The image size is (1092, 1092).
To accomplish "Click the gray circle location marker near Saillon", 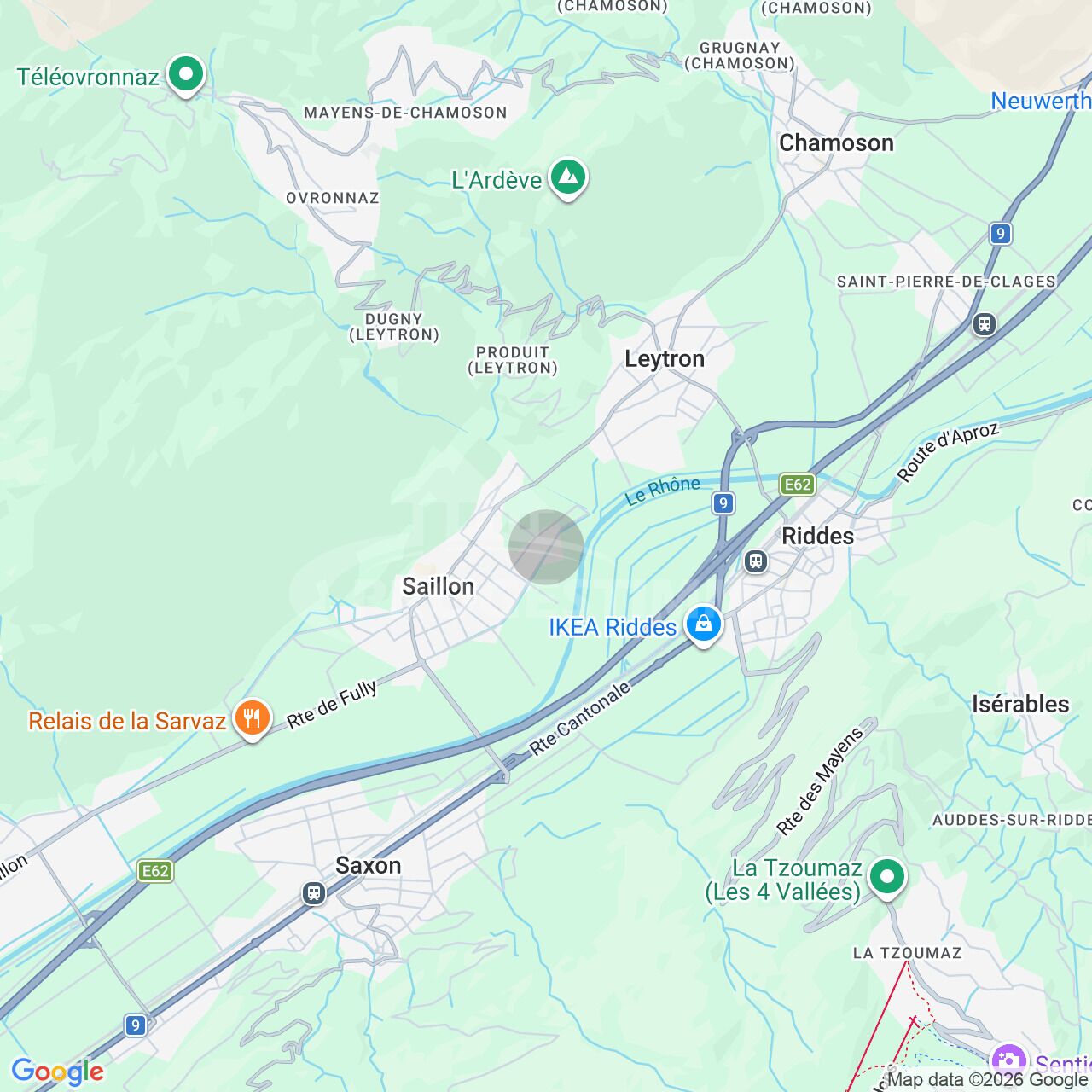I will (546, 547).
